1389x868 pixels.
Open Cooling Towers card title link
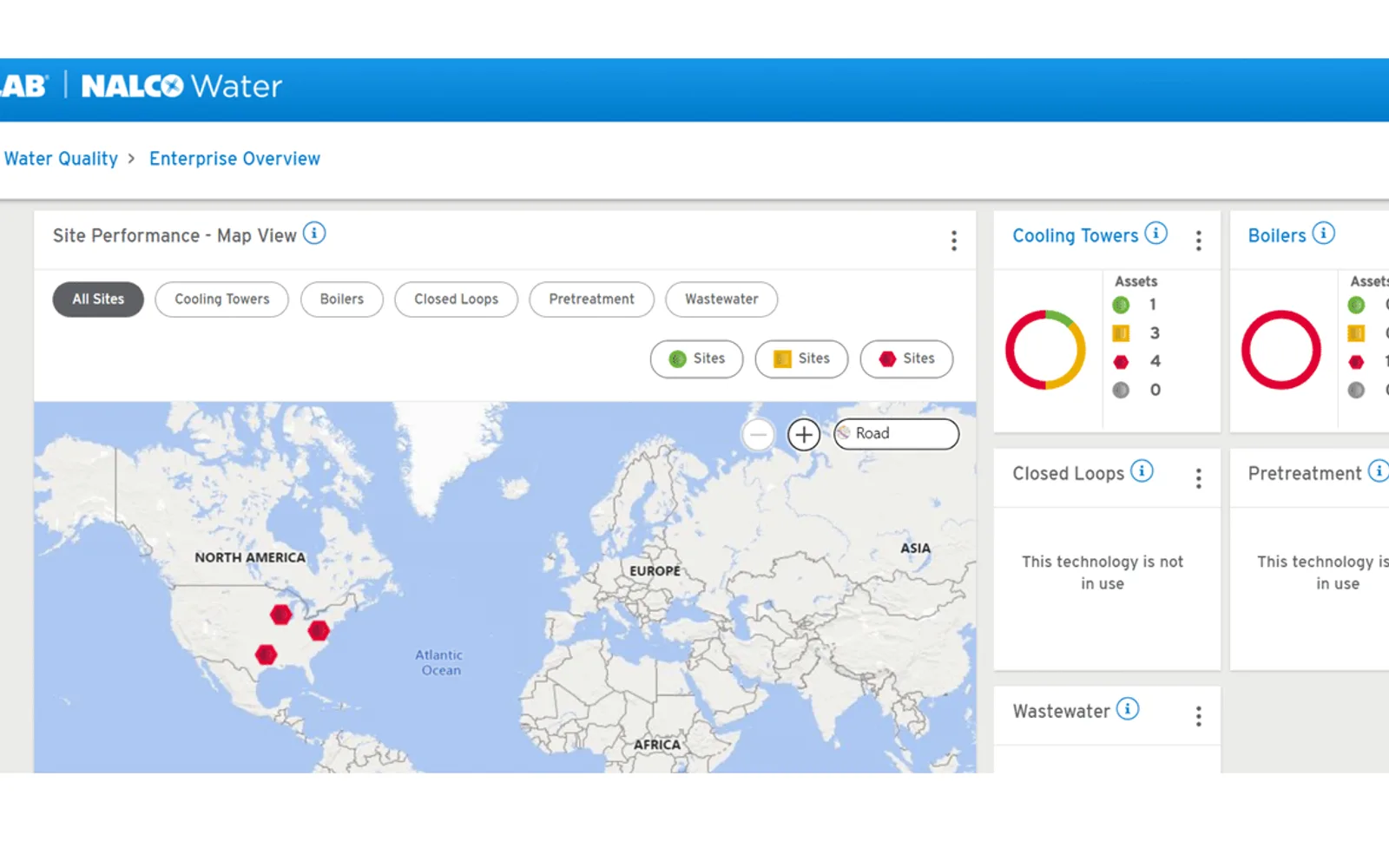(1075, 236)
